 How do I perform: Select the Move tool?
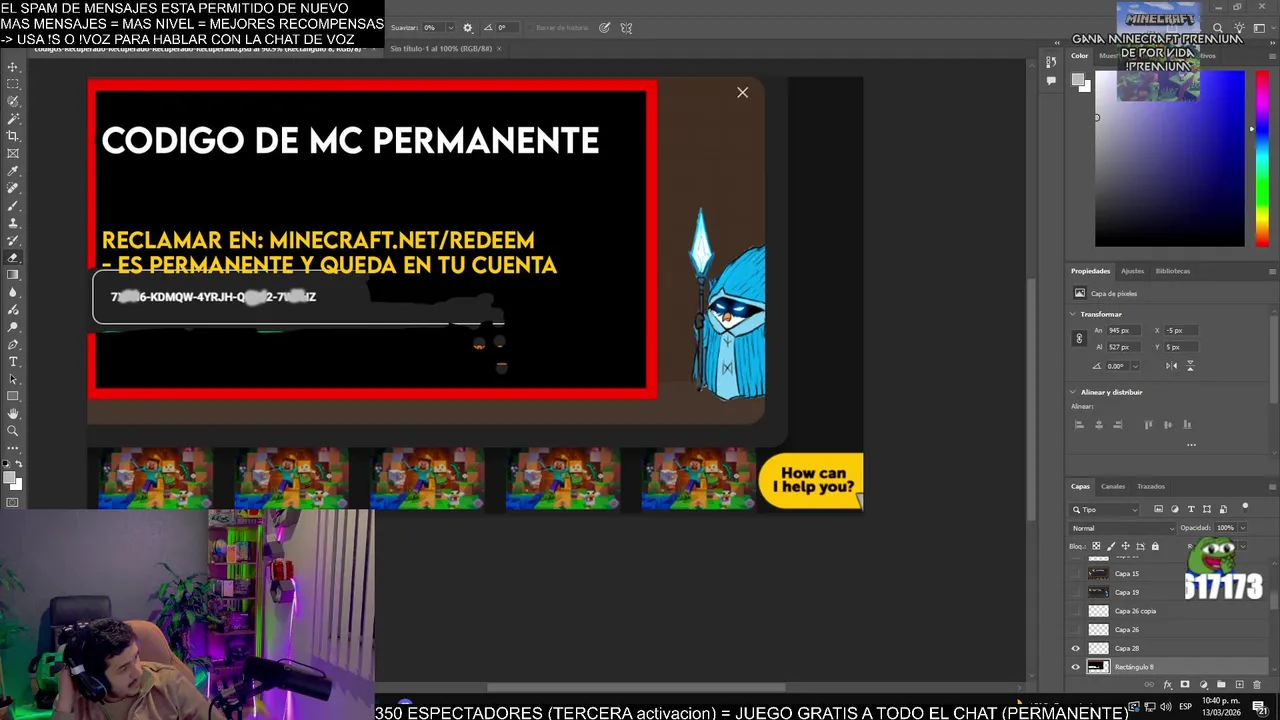13,67
